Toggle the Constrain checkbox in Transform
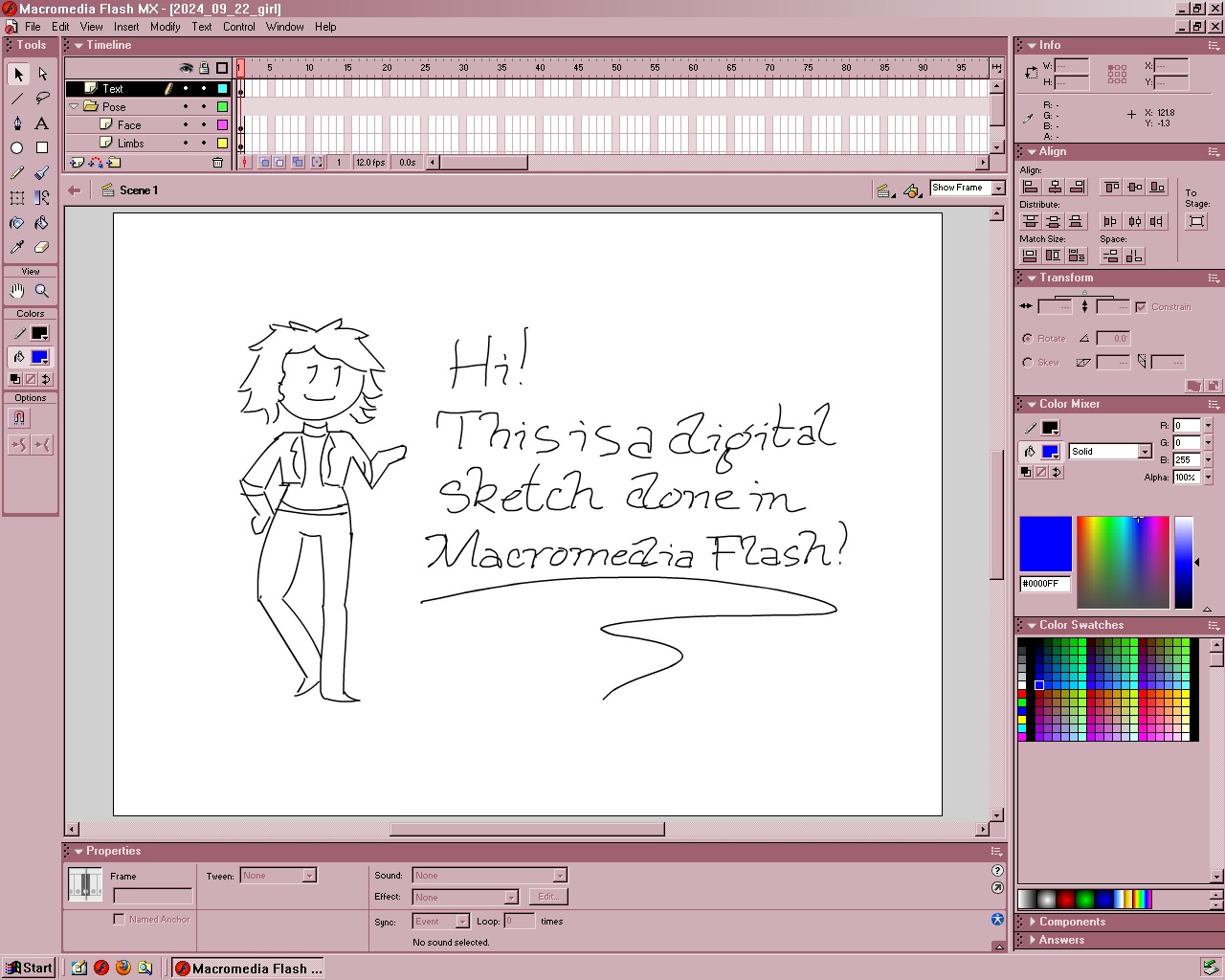 1141,307
